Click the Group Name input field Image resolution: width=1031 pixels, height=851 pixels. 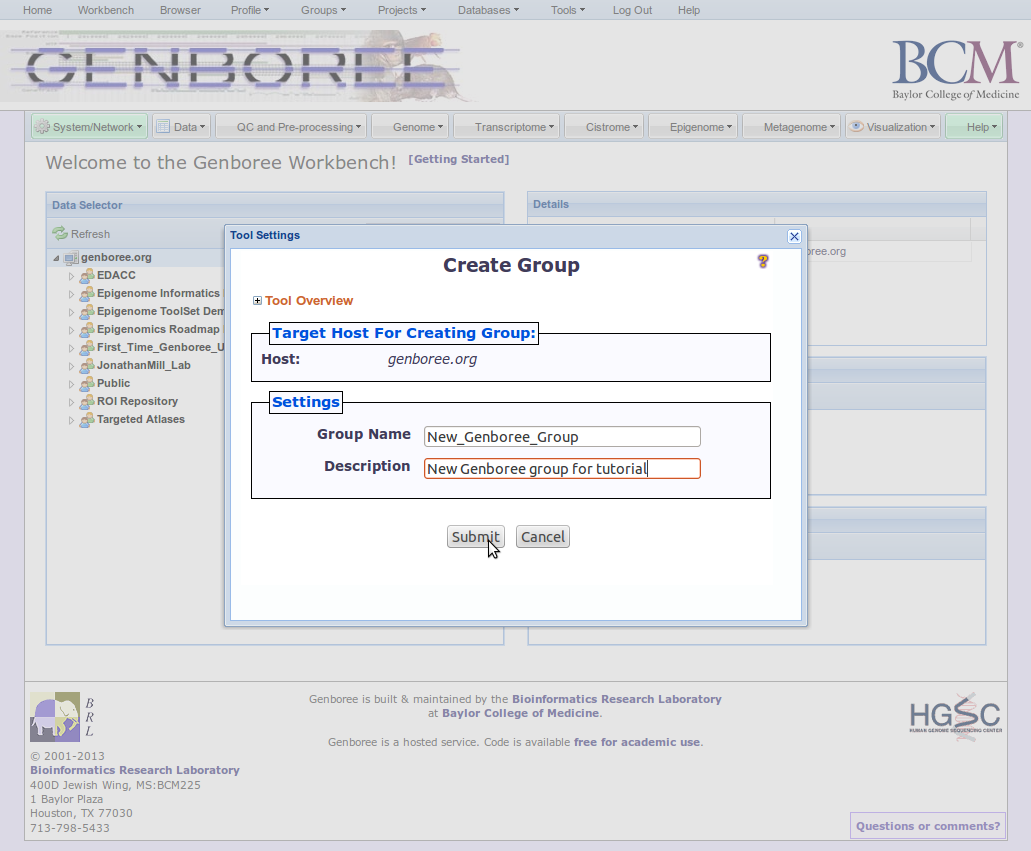coord(562,437)
